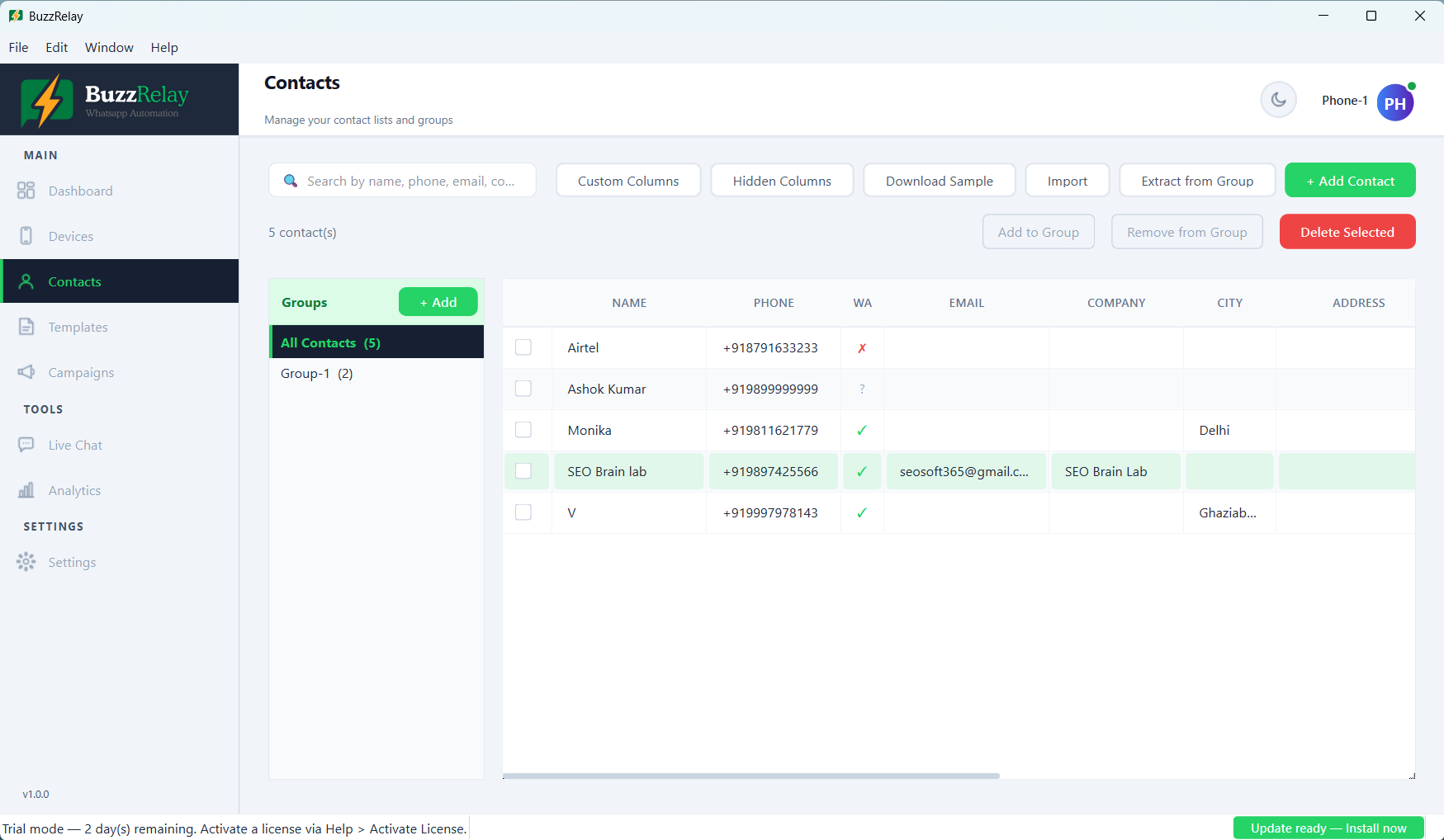1444x840 pixels.
Task: Tick the checkbox for Monika
Action: point(523,430)
